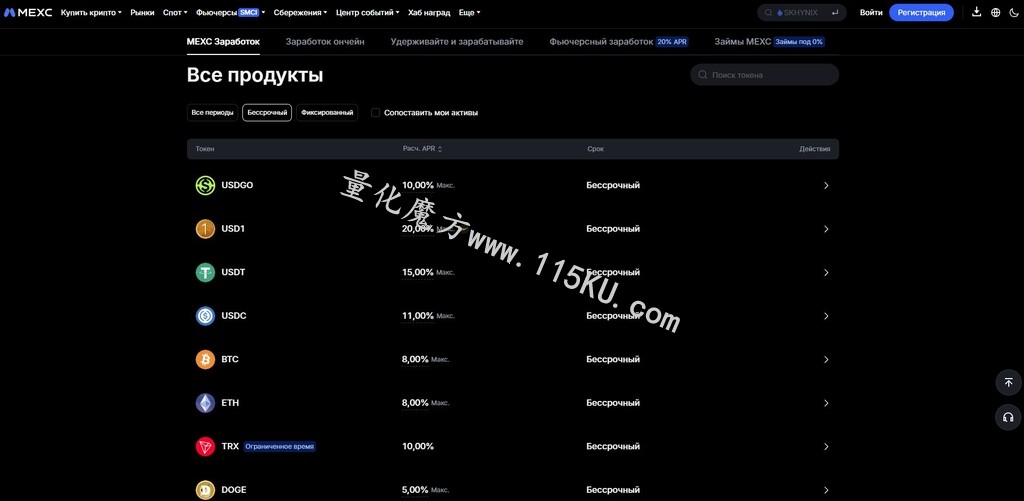
Task: Select the Фиксированный filter
Action: (327, 112)
